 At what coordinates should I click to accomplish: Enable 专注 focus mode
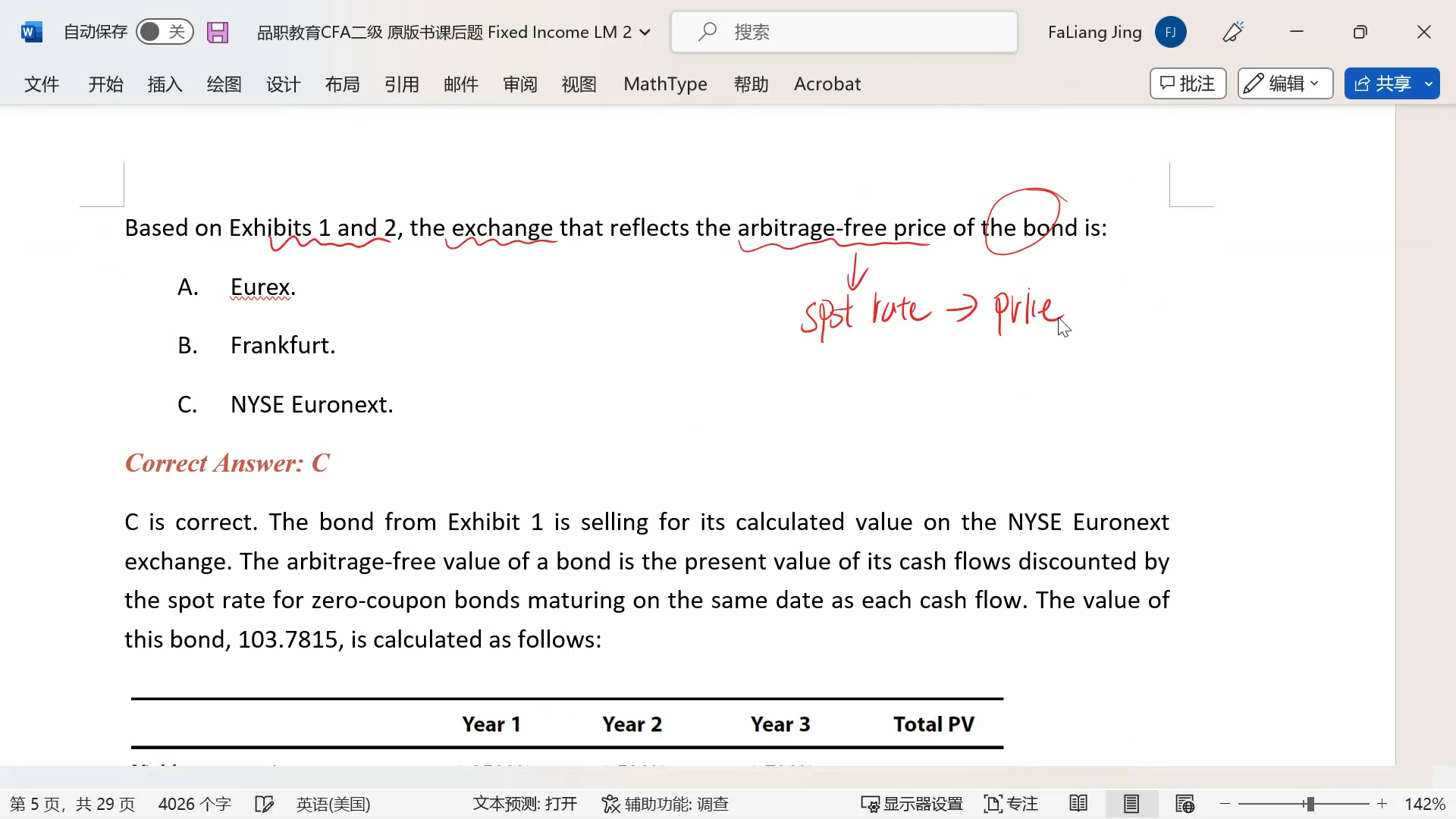pos(1011,804)
